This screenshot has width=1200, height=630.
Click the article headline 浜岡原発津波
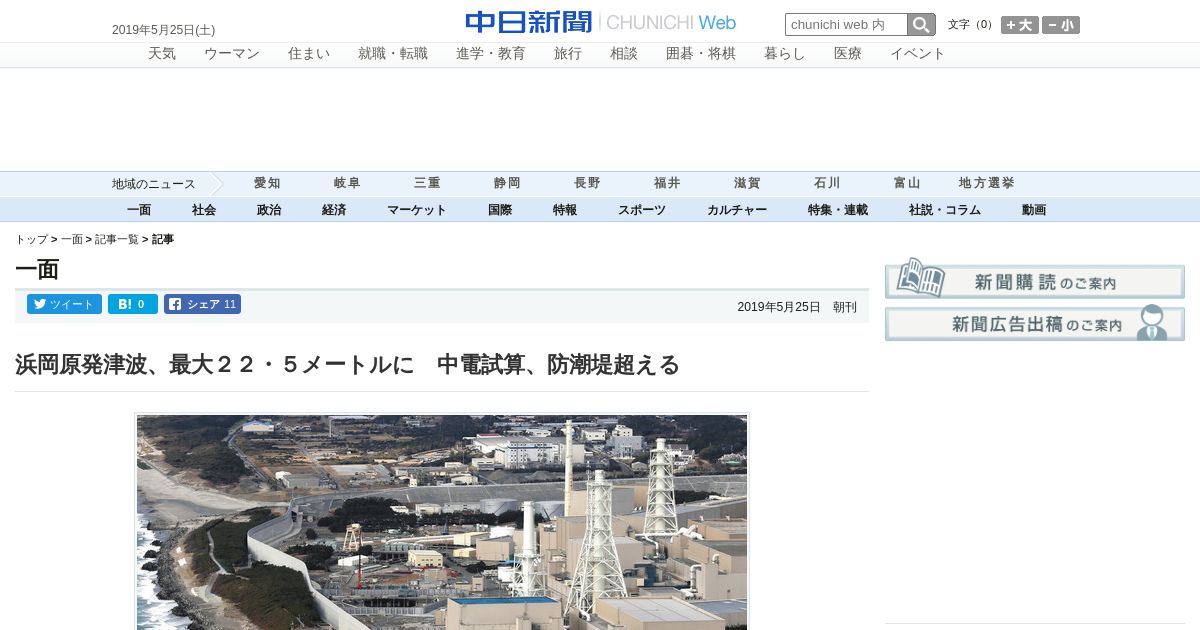coord(347,365)
